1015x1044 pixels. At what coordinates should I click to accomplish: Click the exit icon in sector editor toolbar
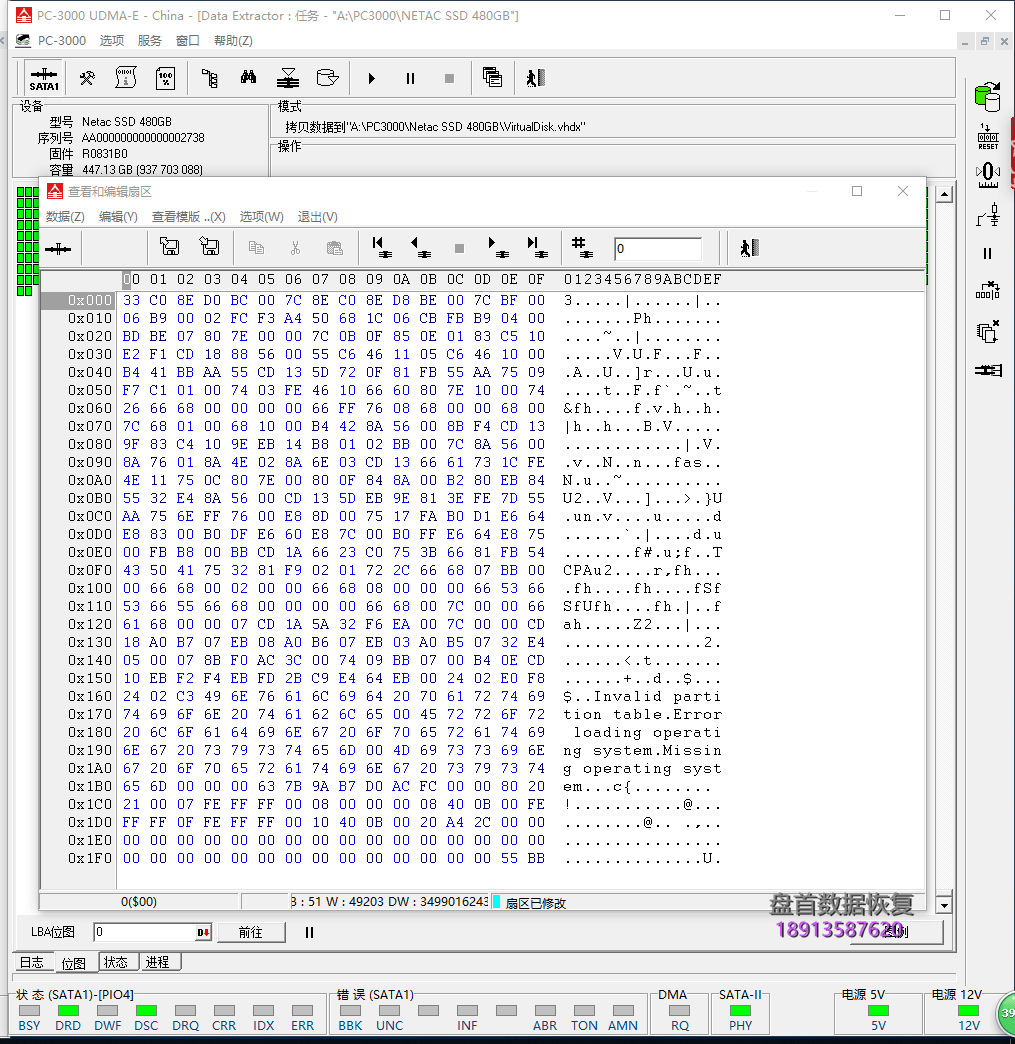749,248
